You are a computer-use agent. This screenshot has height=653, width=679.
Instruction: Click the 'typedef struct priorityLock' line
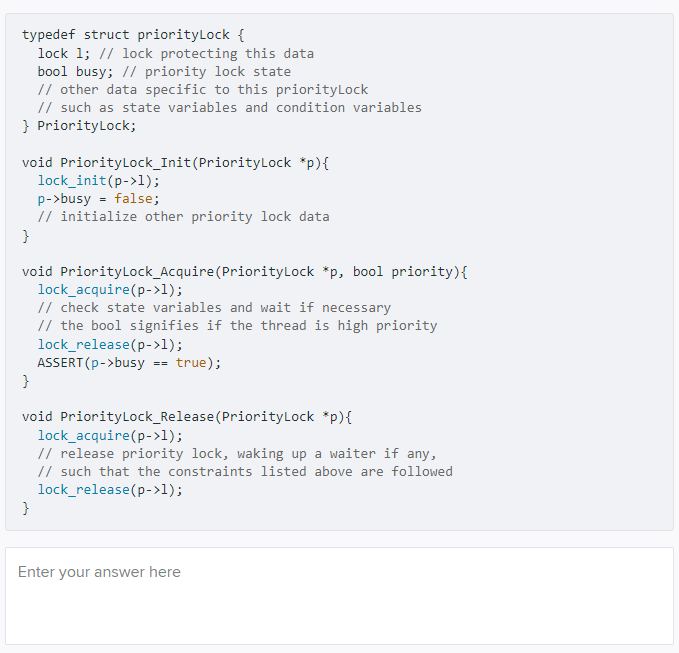(x=133, y=35)
